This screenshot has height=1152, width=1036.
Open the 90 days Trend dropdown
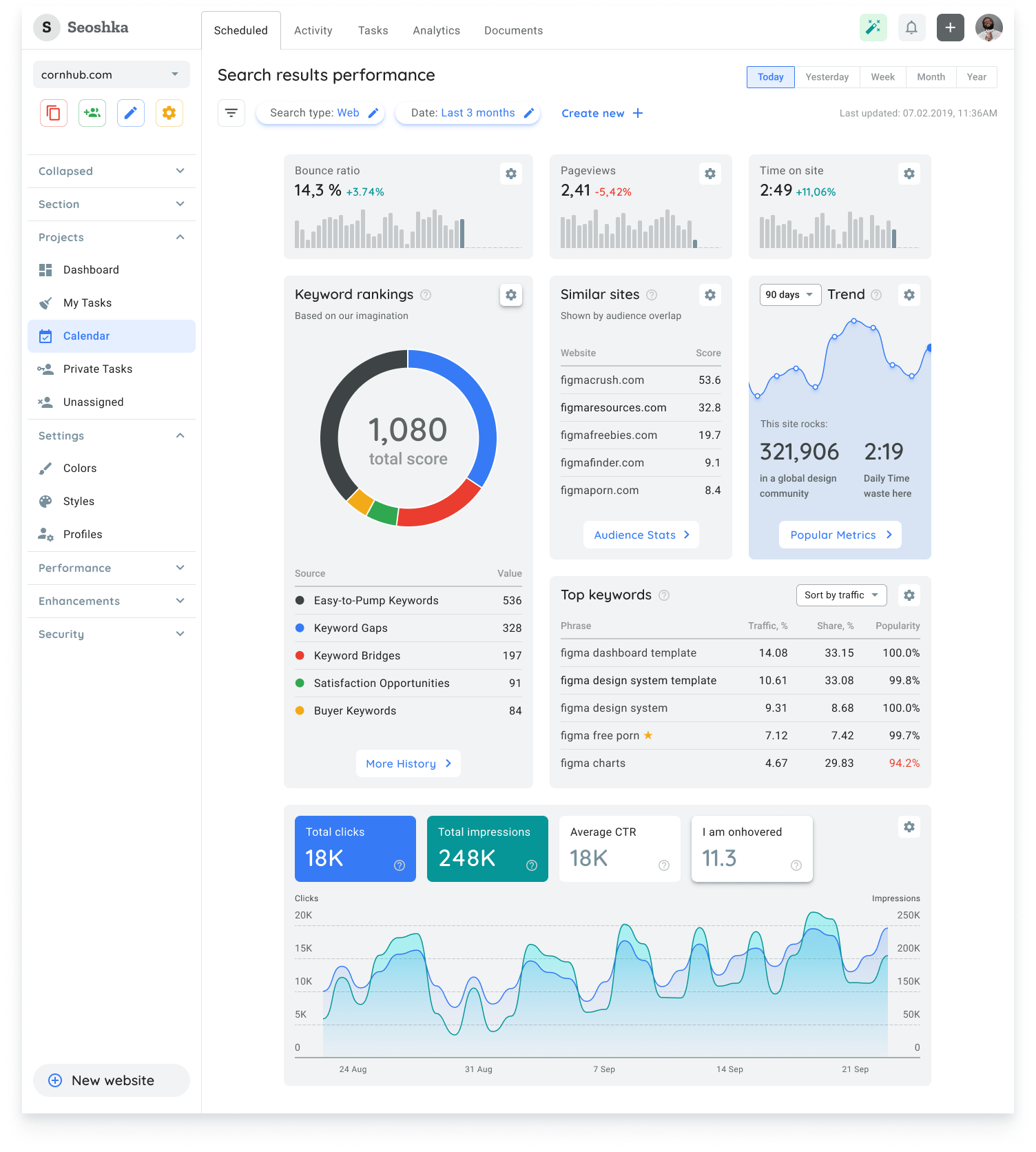(790, 295)
